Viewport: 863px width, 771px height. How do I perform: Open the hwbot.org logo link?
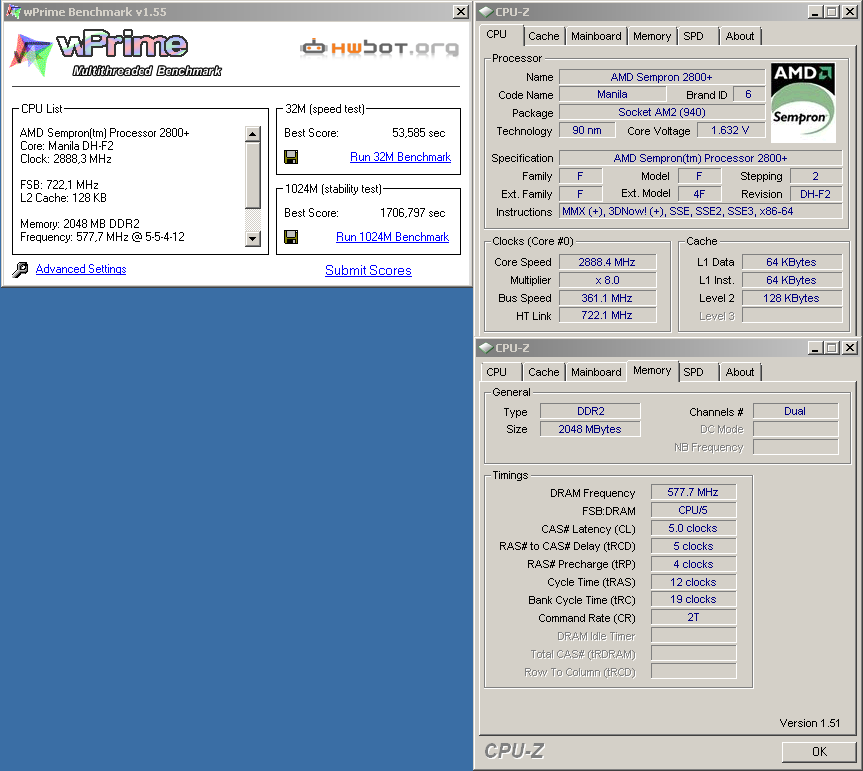point(379,48)
